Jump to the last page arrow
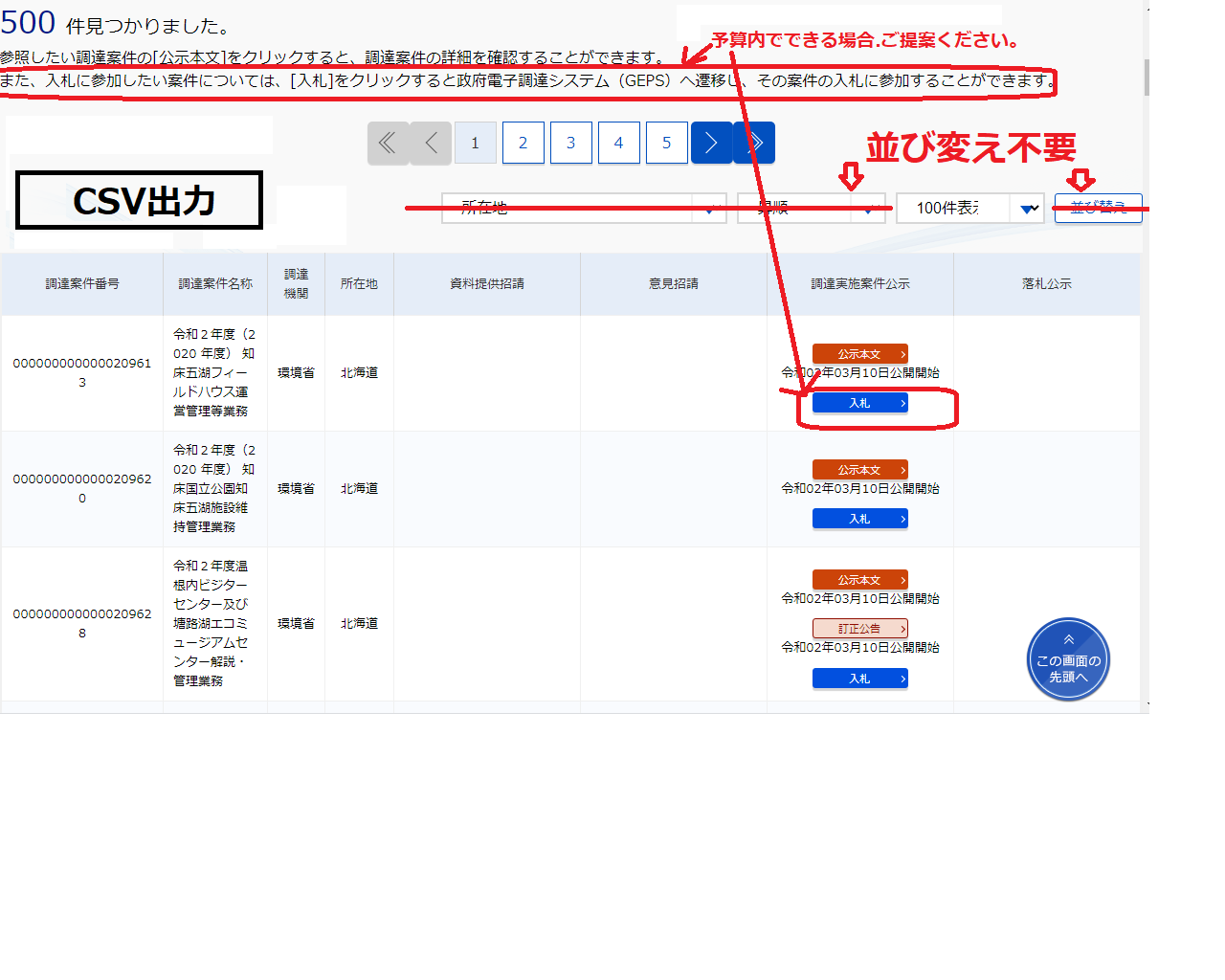1225x980 pixels. pos(755,144)
